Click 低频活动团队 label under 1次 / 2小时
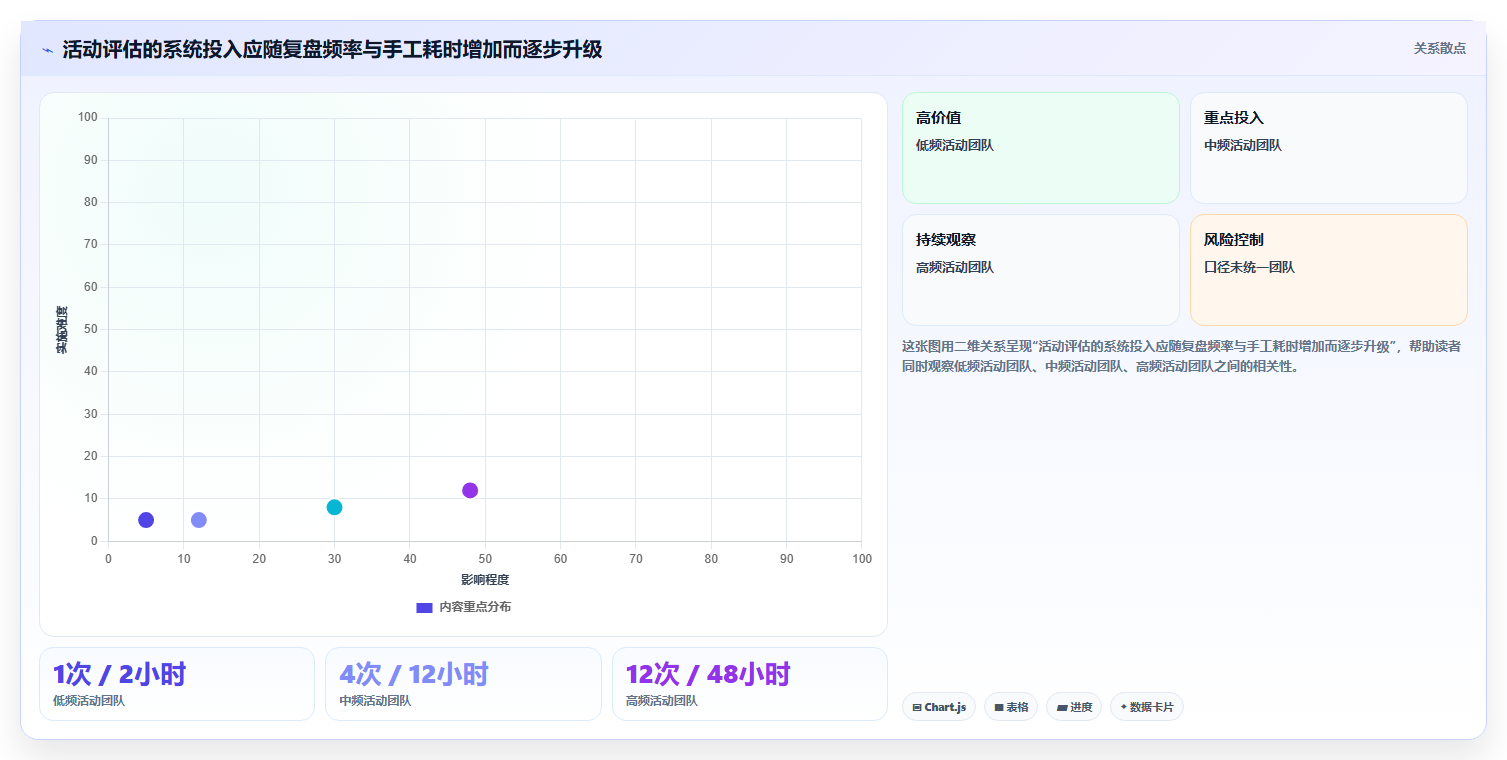The width and height of the screenshot is (1507, 760). 89,701
